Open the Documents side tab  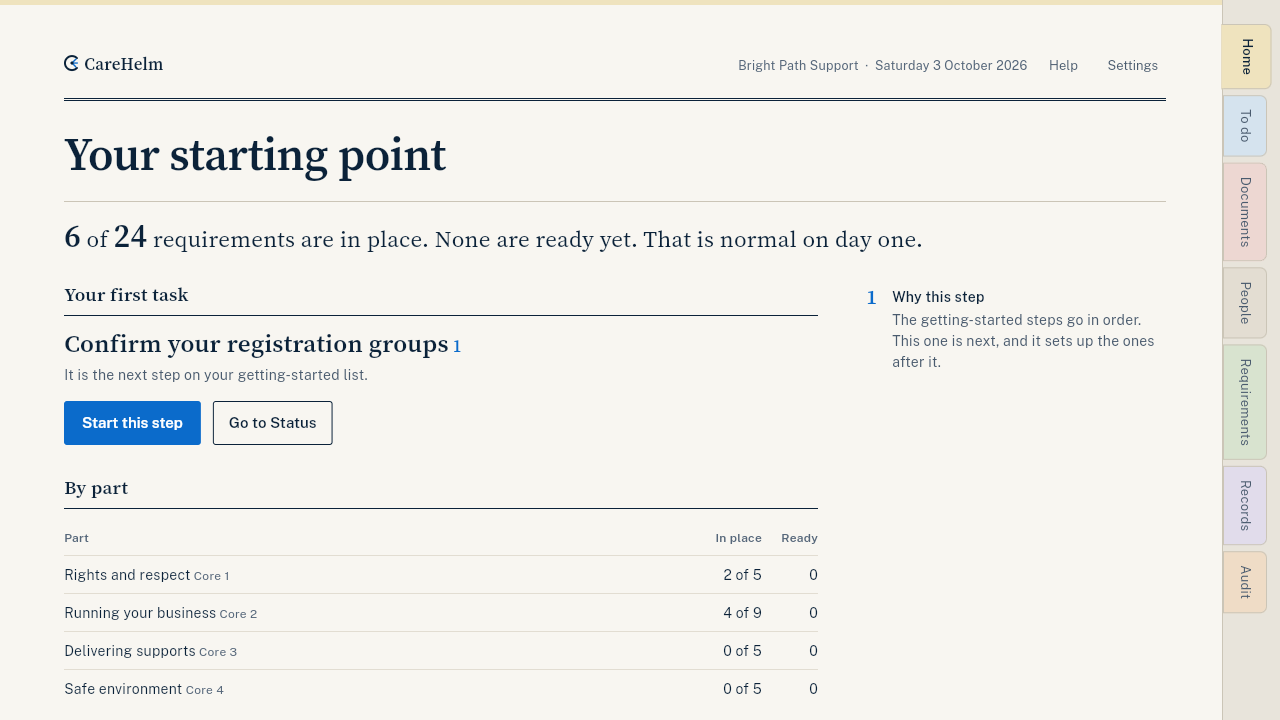[x=1245, y=212]
